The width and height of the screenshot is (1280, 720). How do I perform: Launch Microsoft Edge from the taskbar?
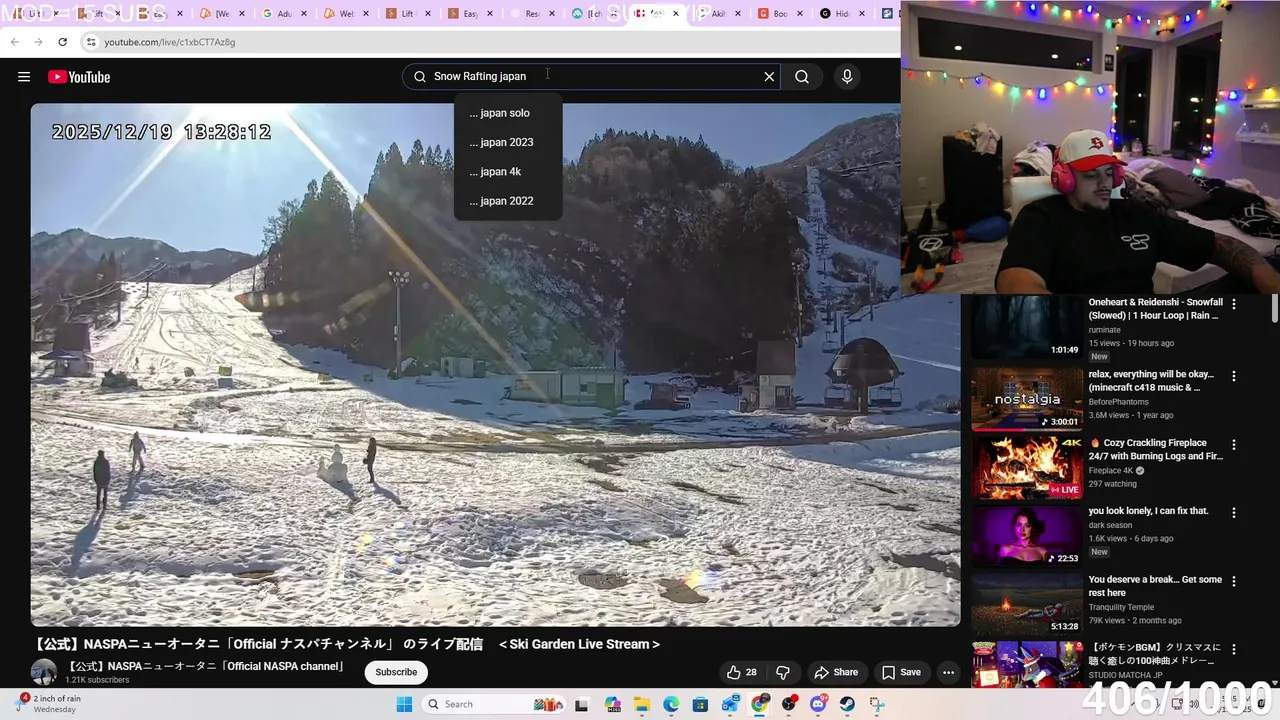tap(671, 704)
